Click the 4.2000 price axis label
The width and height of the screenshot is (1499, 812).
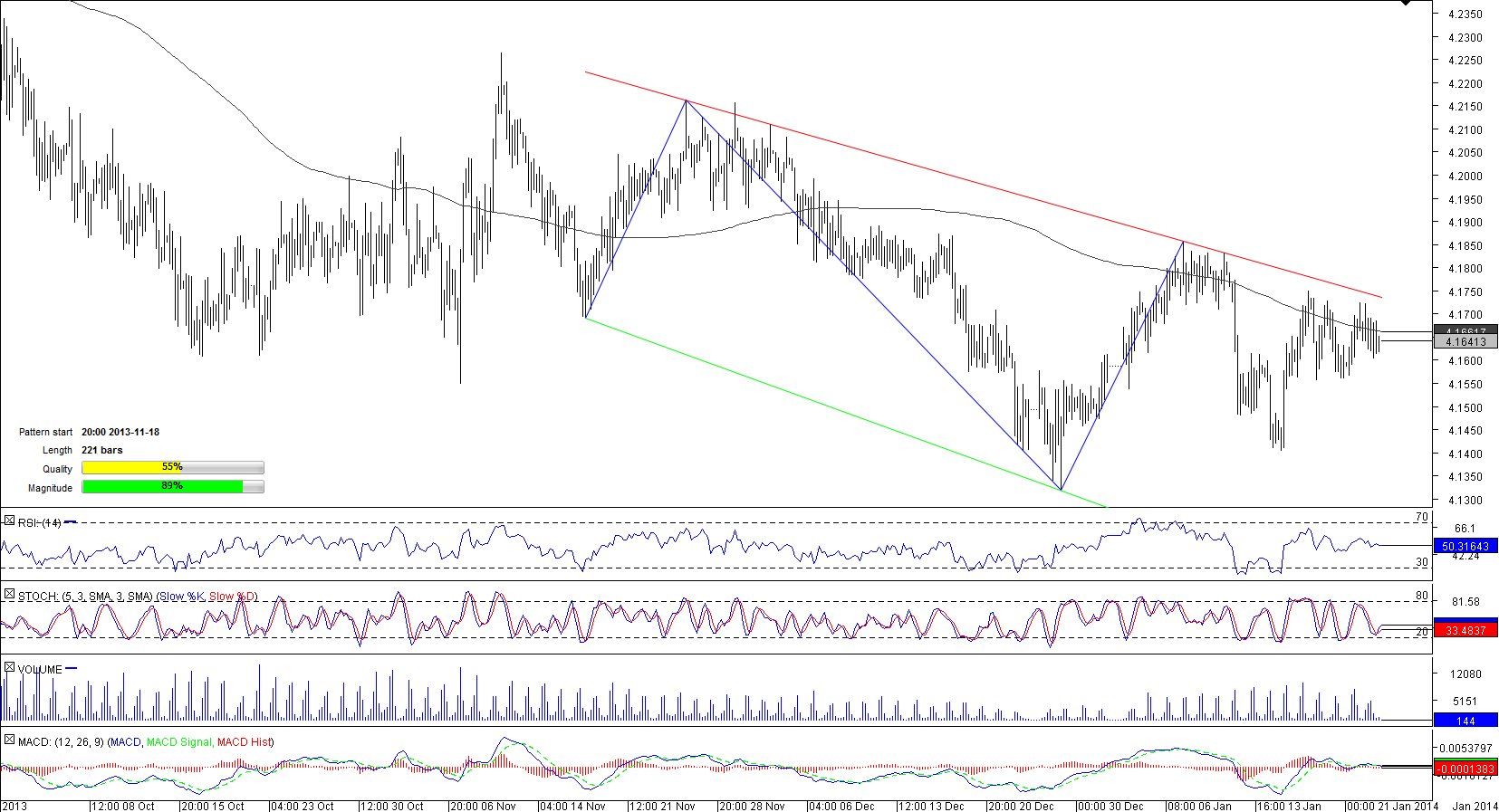[1465, 177]
